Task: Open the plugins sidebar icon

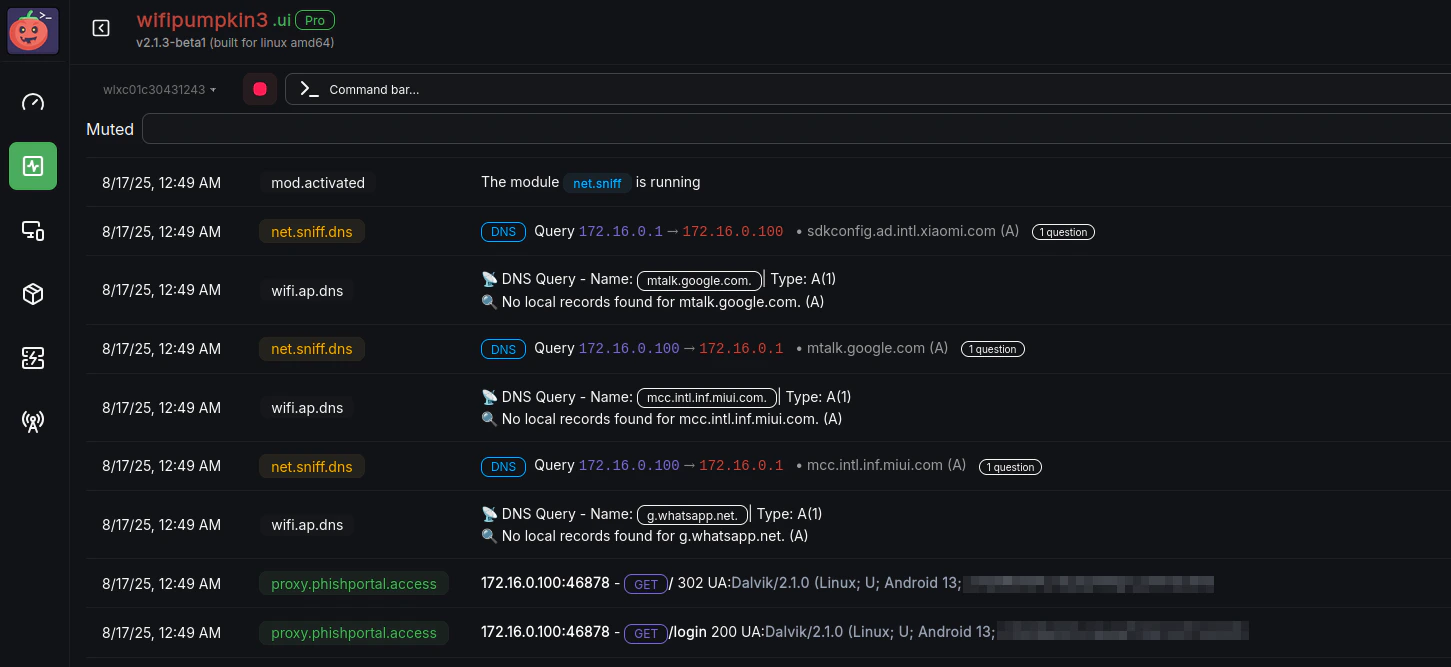Action: pos(32,357)
